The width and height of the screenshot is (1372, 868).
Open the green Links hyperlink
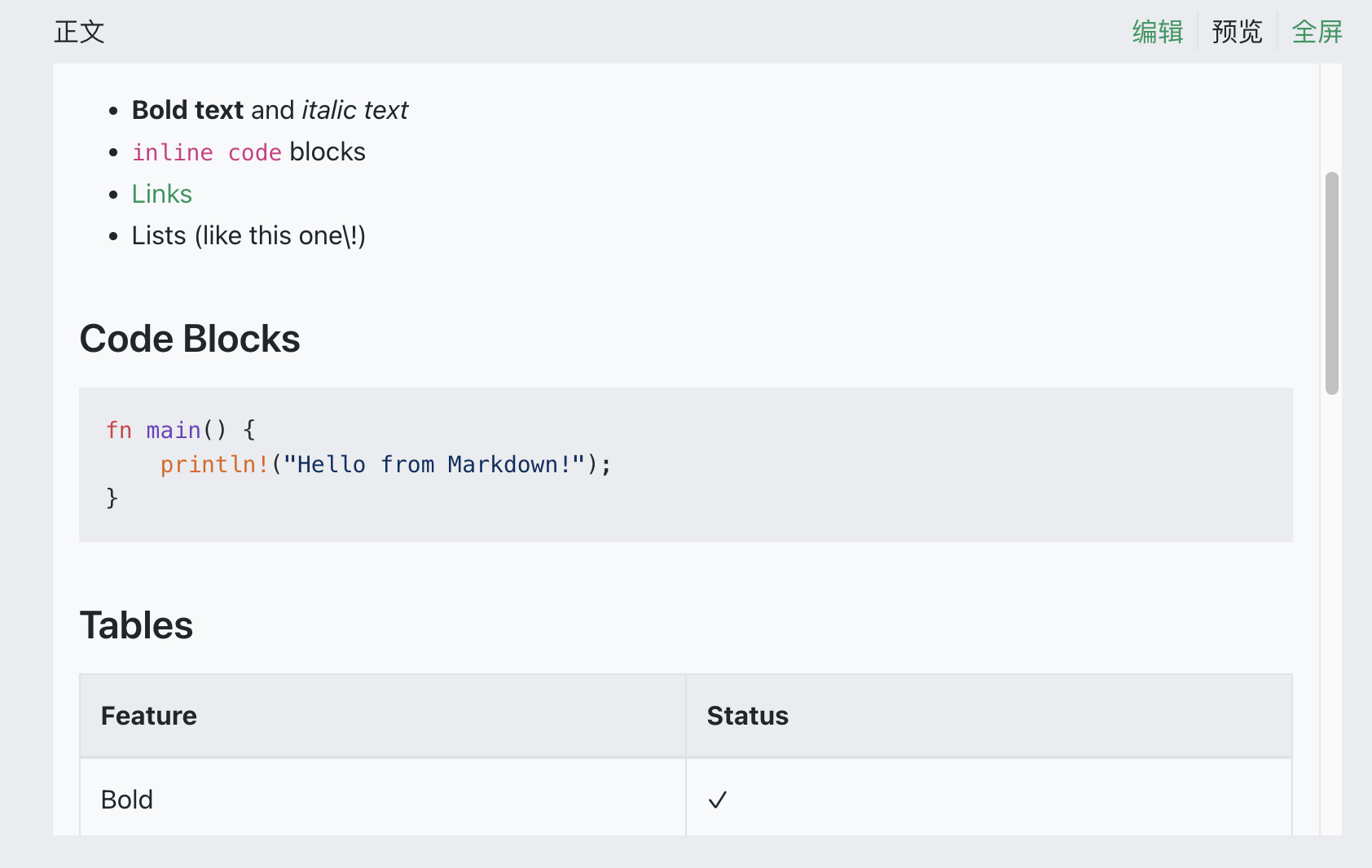click(161, 194)
